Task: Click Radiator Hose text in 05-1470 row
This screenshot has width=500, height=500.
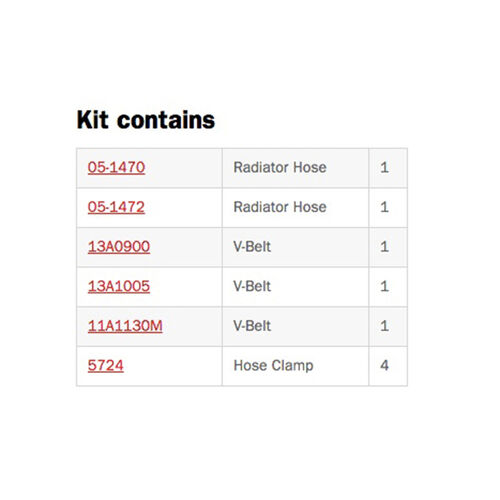Action: click(280, 167)
